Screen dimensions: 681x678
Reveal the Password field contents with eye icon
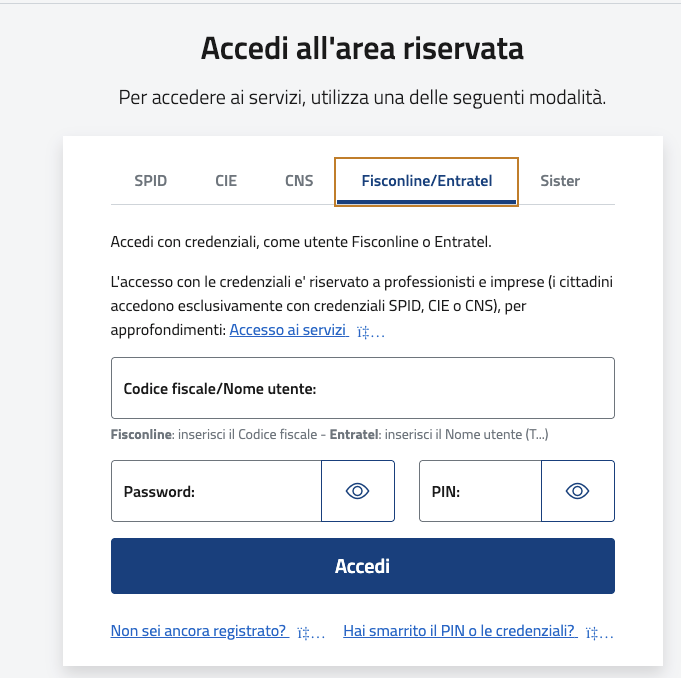[x=357, y=491]
